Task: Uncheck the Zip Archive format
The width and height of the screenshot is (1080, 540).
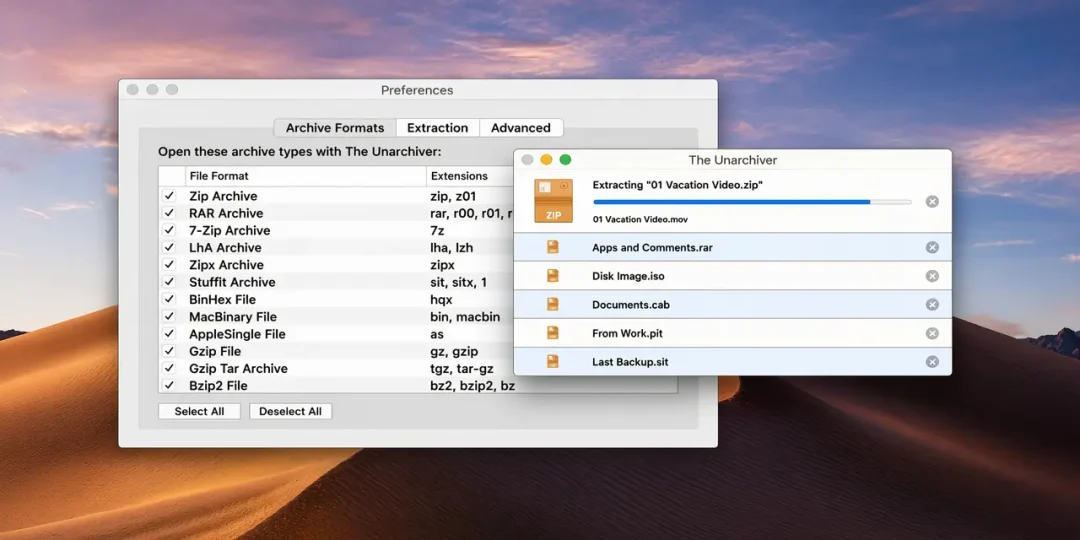Action: click(169, 196)
